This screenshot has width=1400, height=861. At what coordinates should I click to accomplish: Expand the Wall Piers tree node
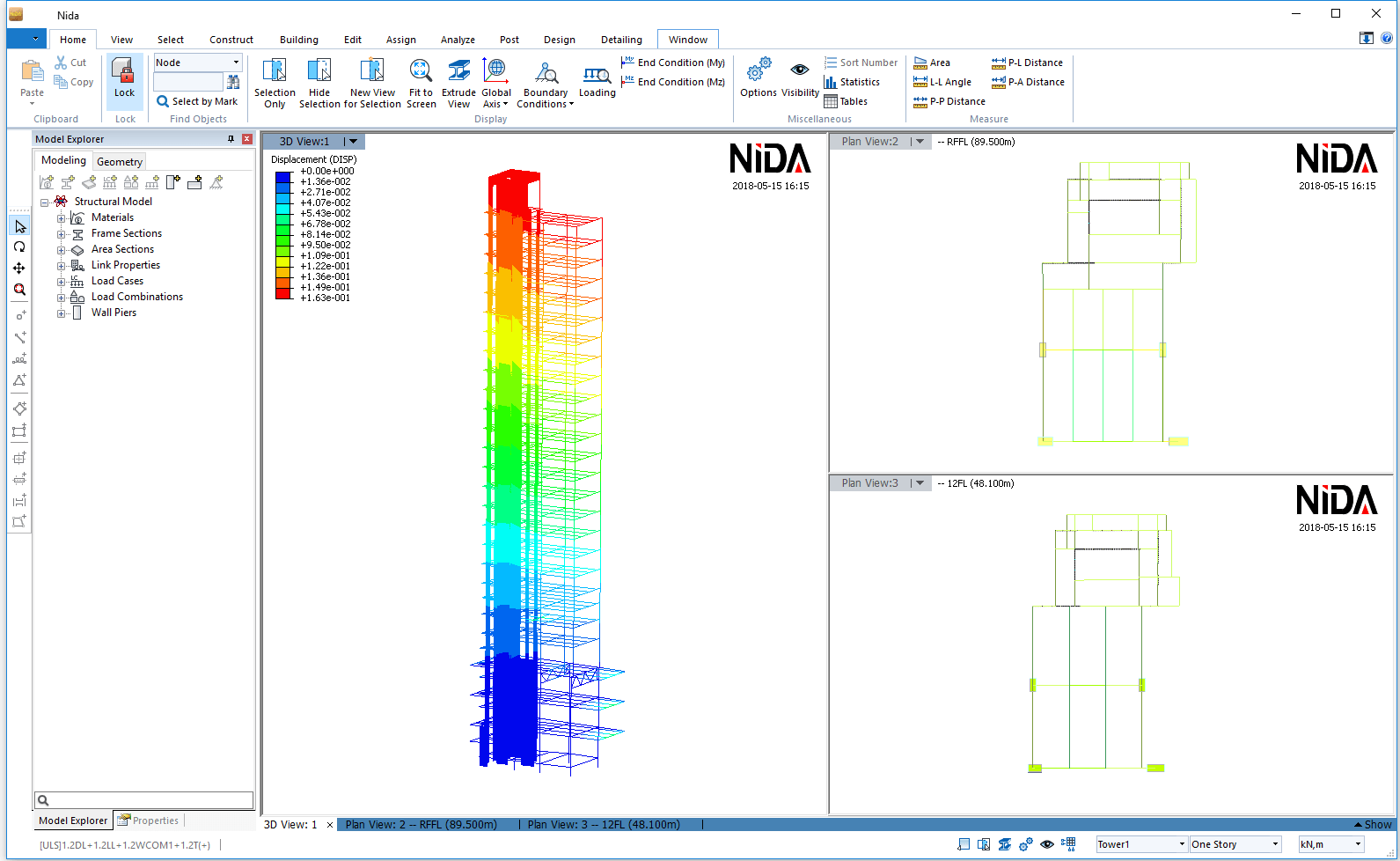click(61, 313)
